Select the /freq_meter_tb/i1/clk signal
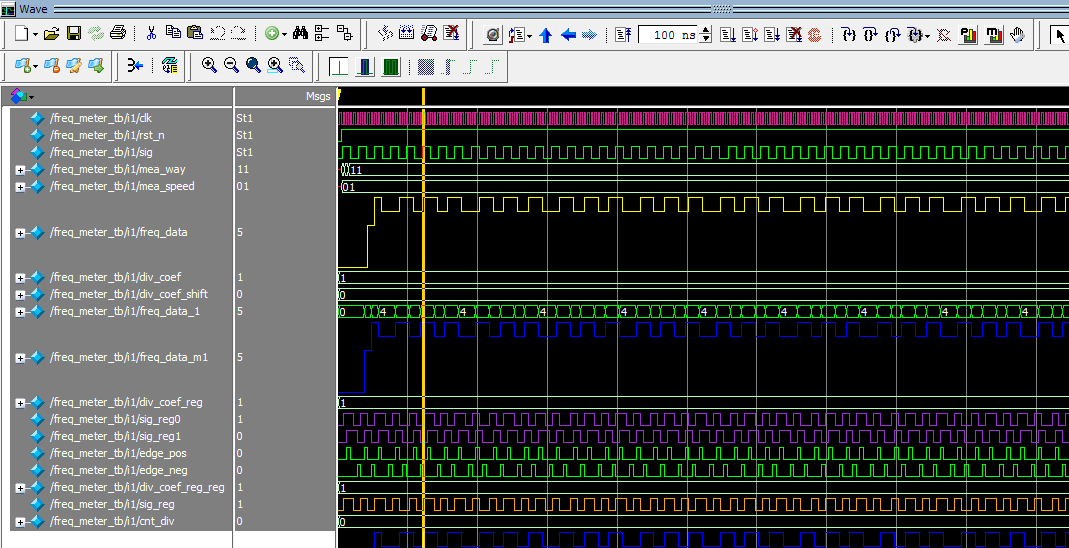This screenshot has height=548, width=1069. [x=102, y=118]
